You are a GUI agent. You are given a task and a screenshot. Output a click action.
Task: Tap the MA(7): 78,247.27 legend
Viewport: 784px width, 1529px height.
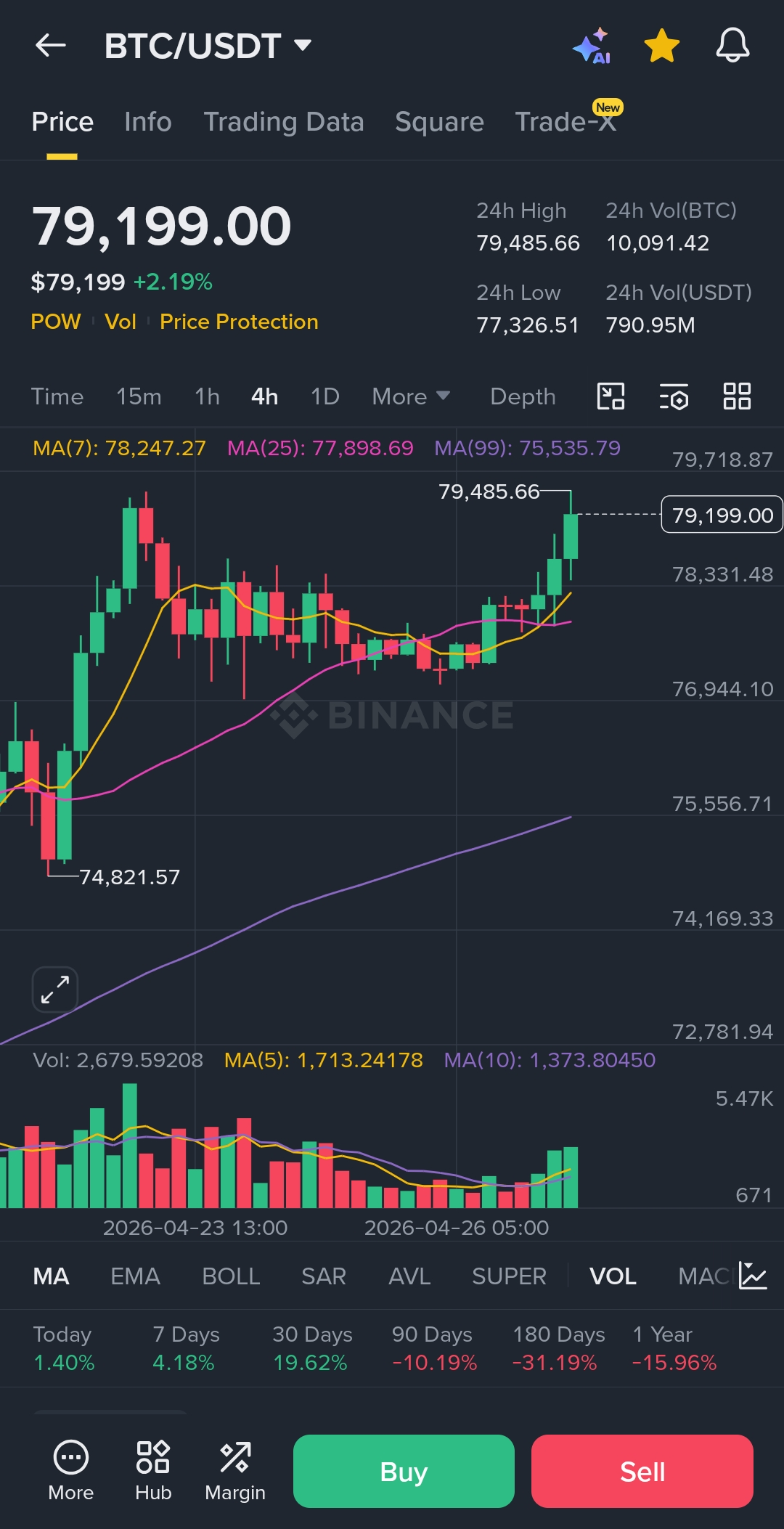(120, 448)
